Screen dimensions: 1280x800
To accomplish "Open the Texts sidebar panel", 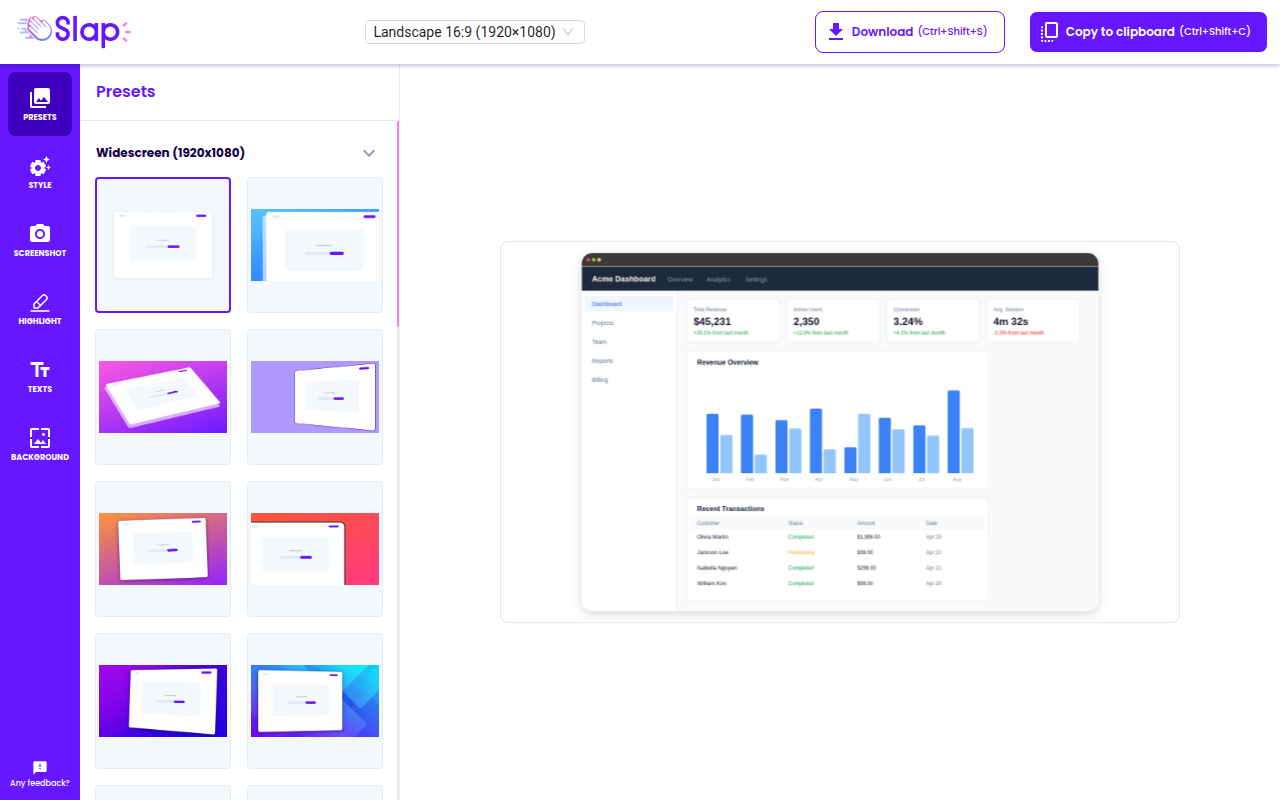I will coord(40,376).
